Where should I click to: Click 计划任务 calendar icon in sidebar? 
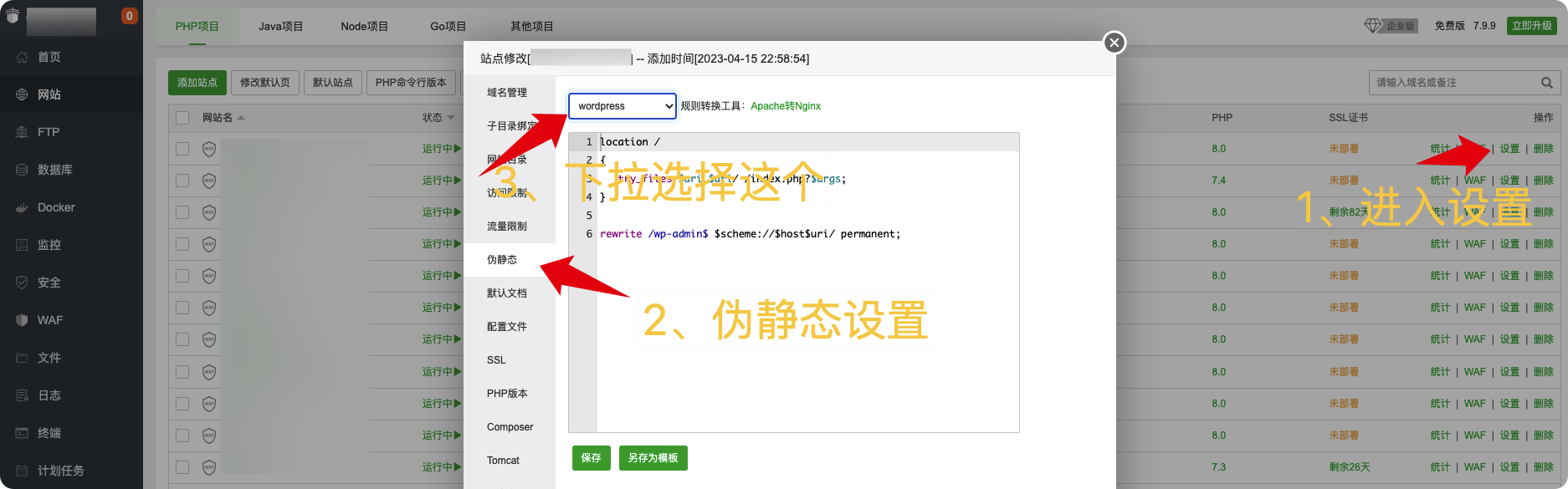[x=22, y=471]
